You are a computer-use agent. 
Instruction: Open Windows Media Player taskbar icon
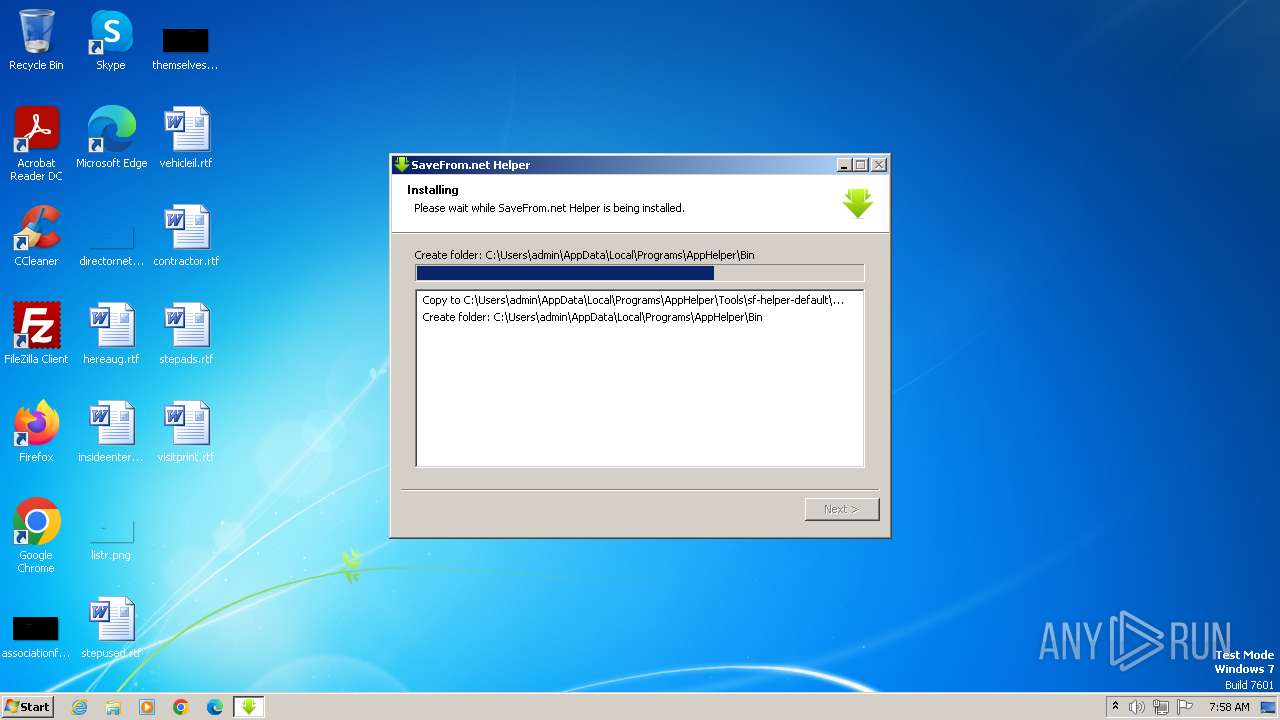147,707
